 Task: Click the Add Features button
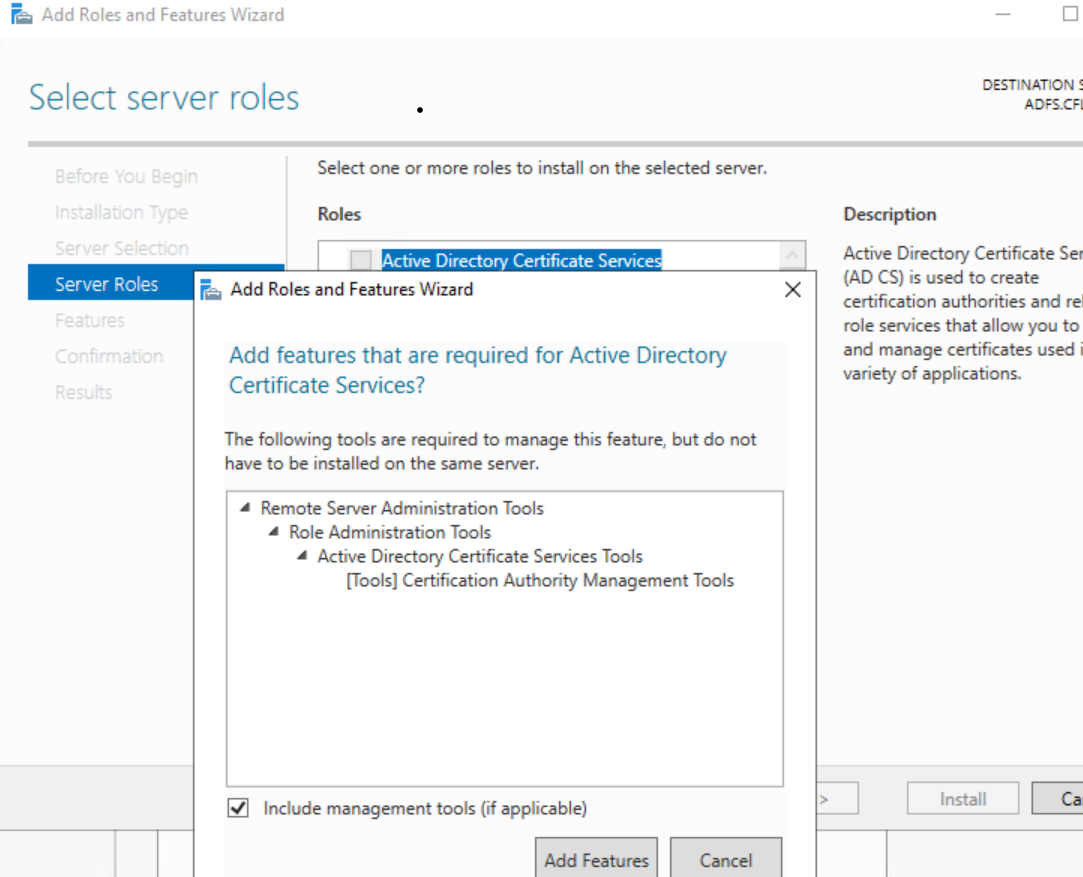(x=596, y=860)
